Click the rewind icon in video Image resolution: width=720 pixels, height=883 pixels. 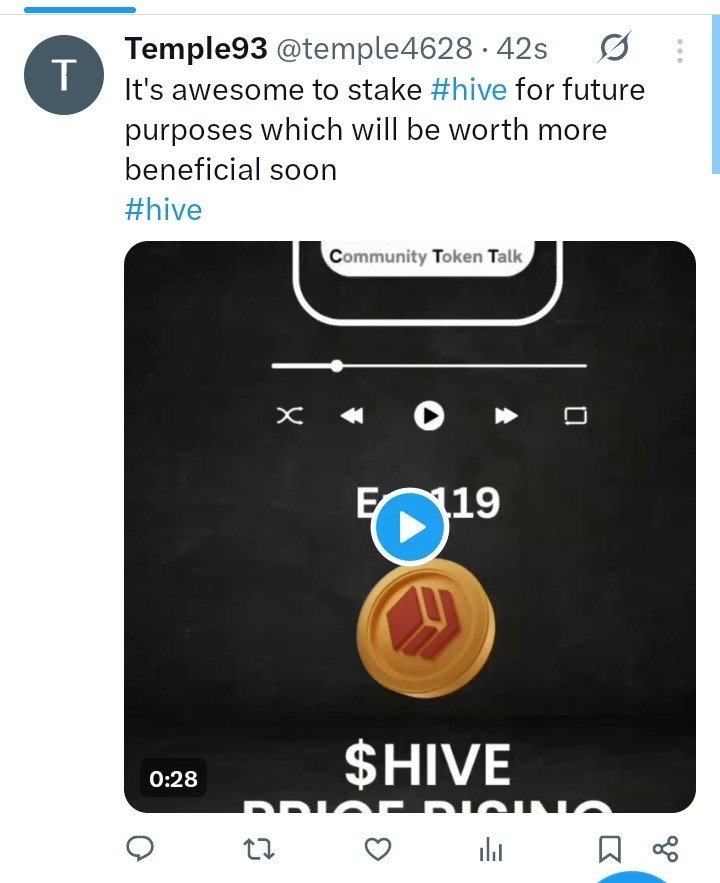(352, 416)
